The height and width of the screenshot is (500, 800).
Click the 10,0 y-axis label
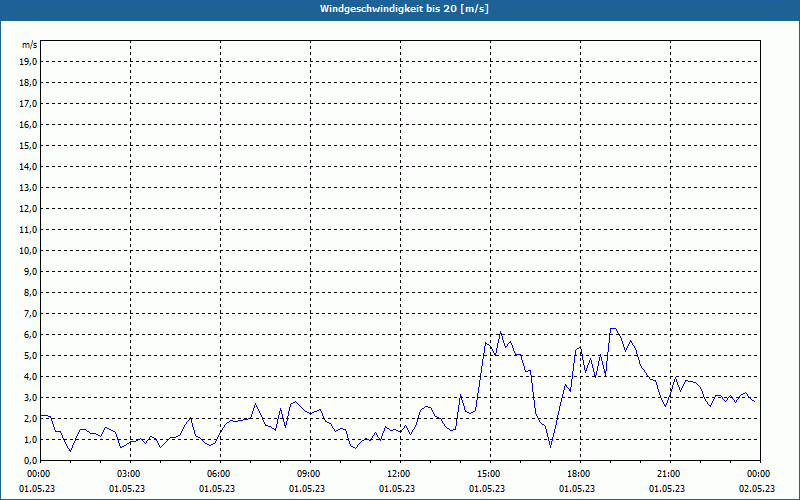[x=28, y=251]
